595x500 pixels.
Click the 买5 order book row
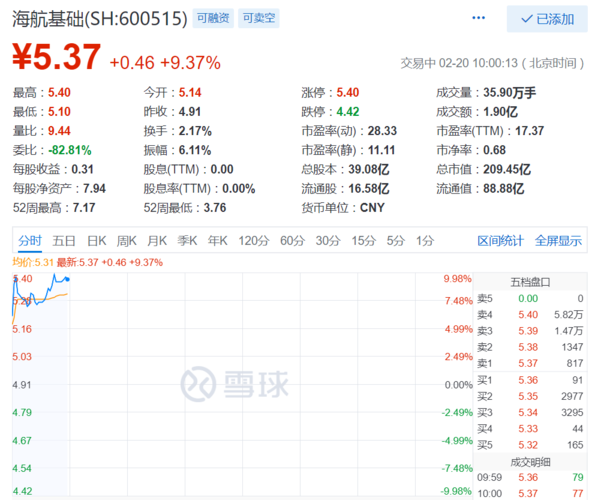coord(530,445)
